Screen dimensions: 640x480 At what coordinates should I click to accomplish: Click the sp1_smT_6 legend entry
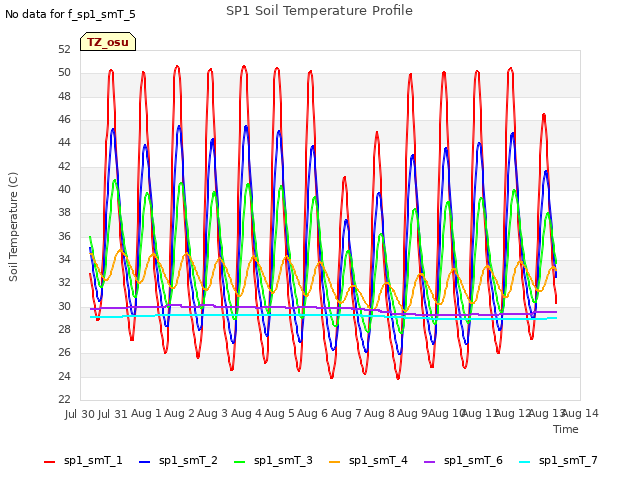pos(463,461)
